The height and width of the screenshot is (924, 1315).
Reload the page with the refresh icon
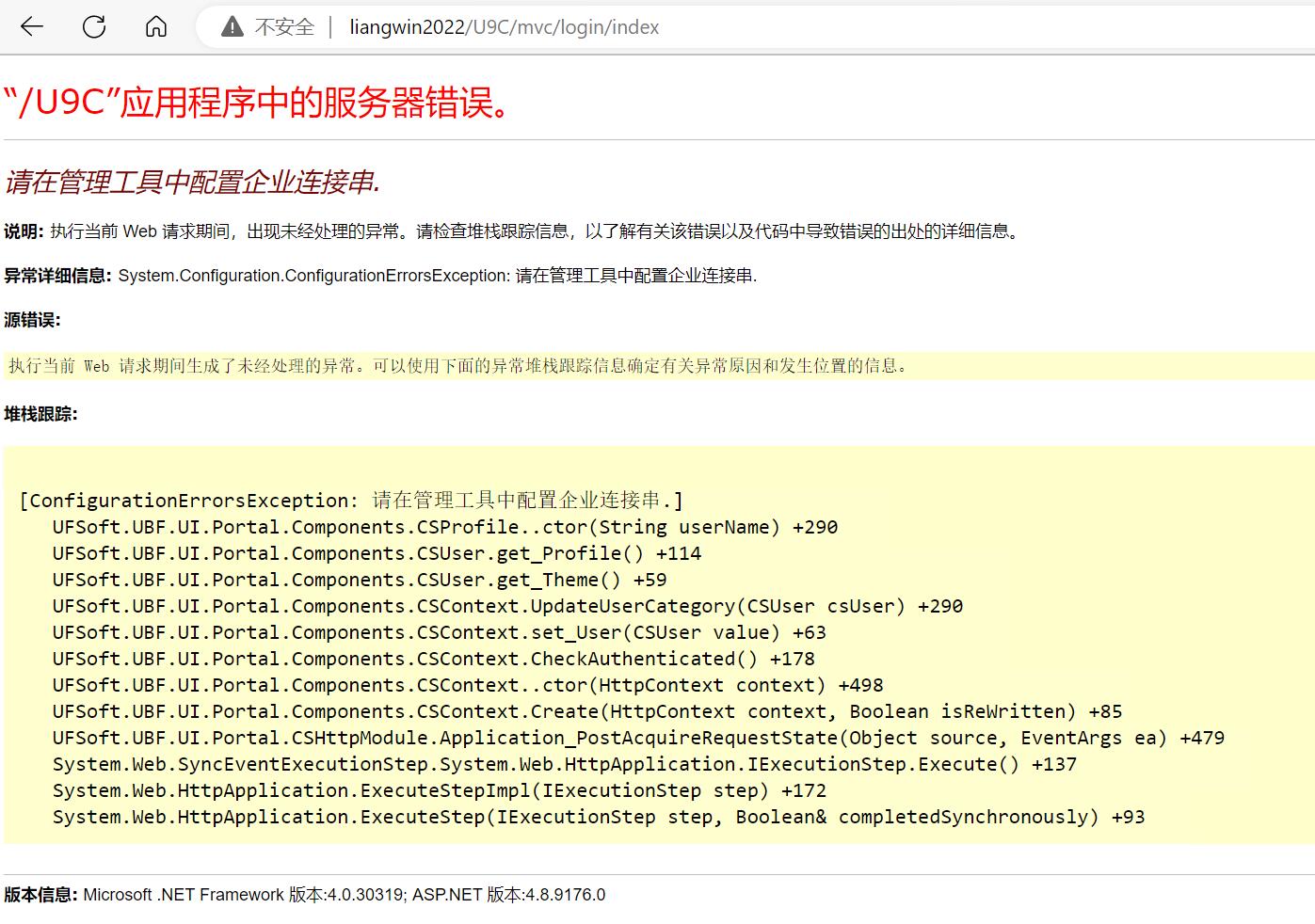(94, 26)
